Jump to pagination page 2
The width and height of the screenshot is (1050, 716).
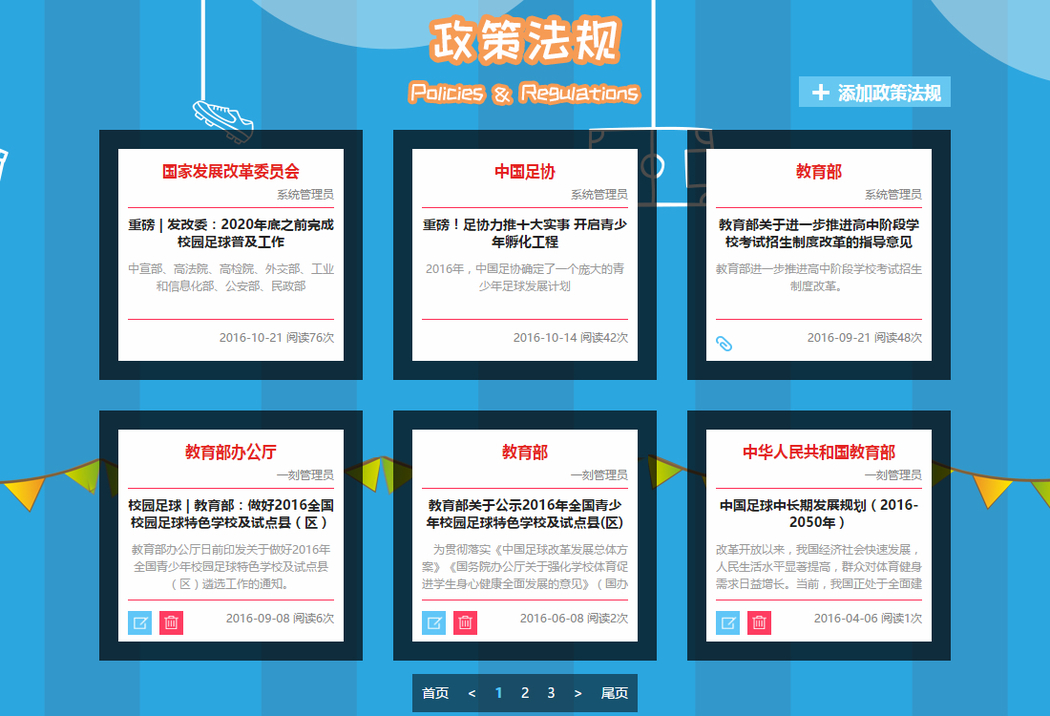[x=525, y=693]
